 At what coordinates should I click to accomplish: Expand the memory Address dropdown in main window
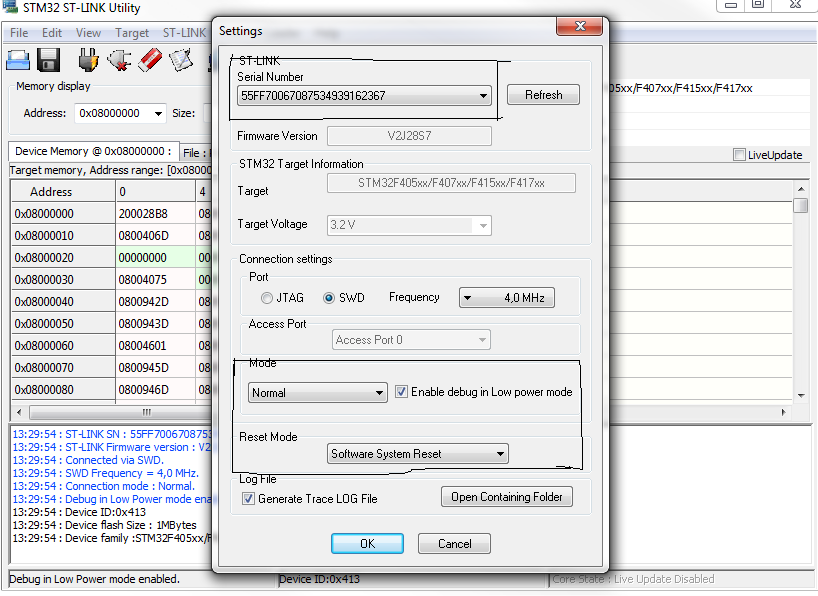point(158,113)
